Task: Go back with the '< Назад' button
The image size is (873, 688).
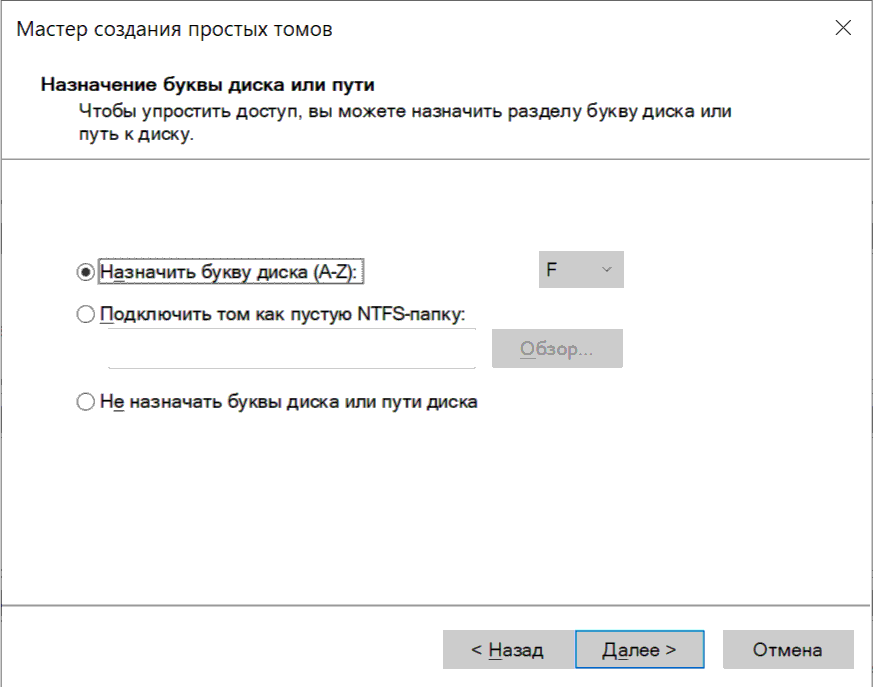Action: (x=508, y=650)
